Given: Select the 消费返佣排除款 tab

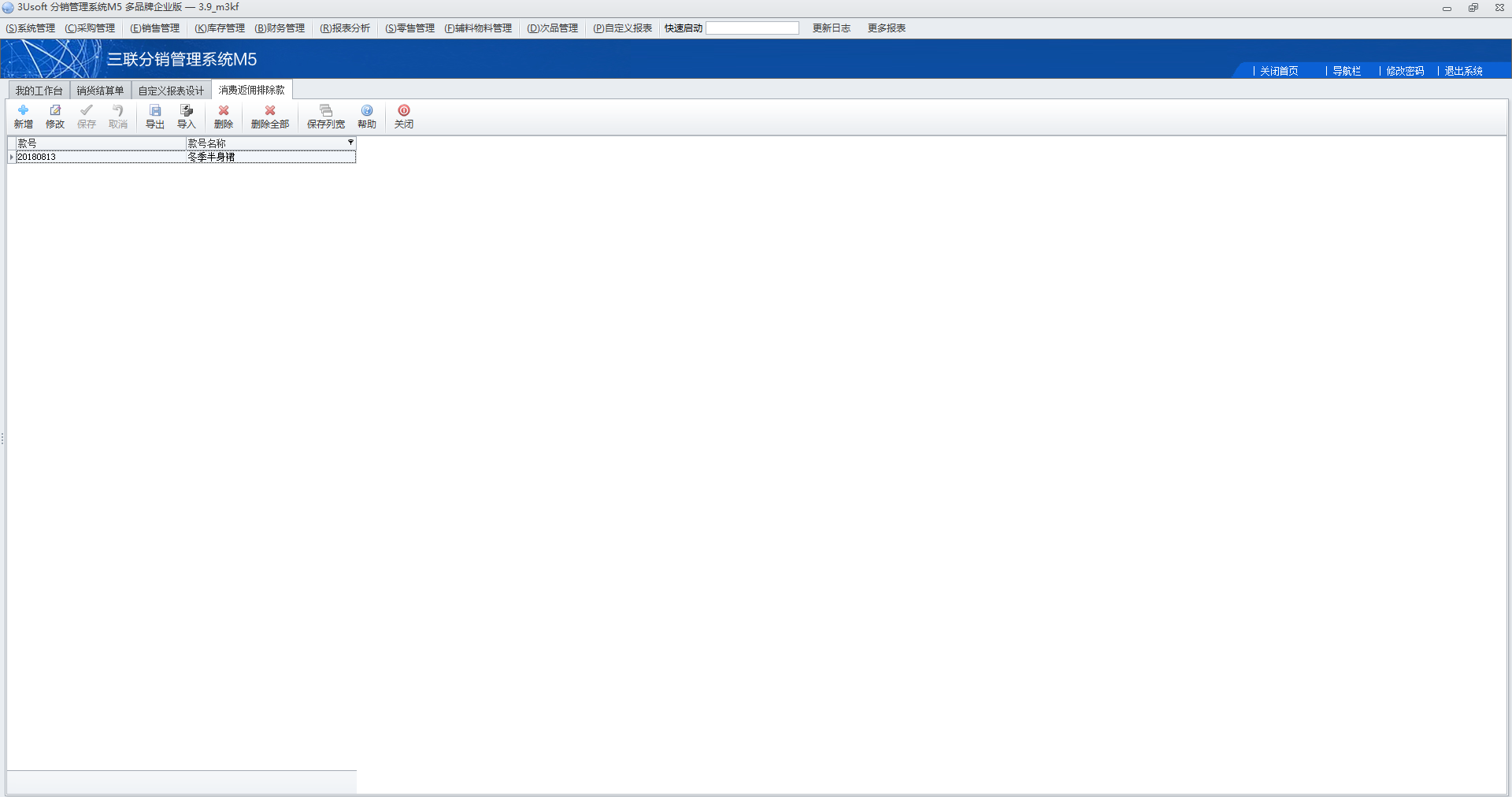Looking at the screenshot, I should tap(252, 90).
